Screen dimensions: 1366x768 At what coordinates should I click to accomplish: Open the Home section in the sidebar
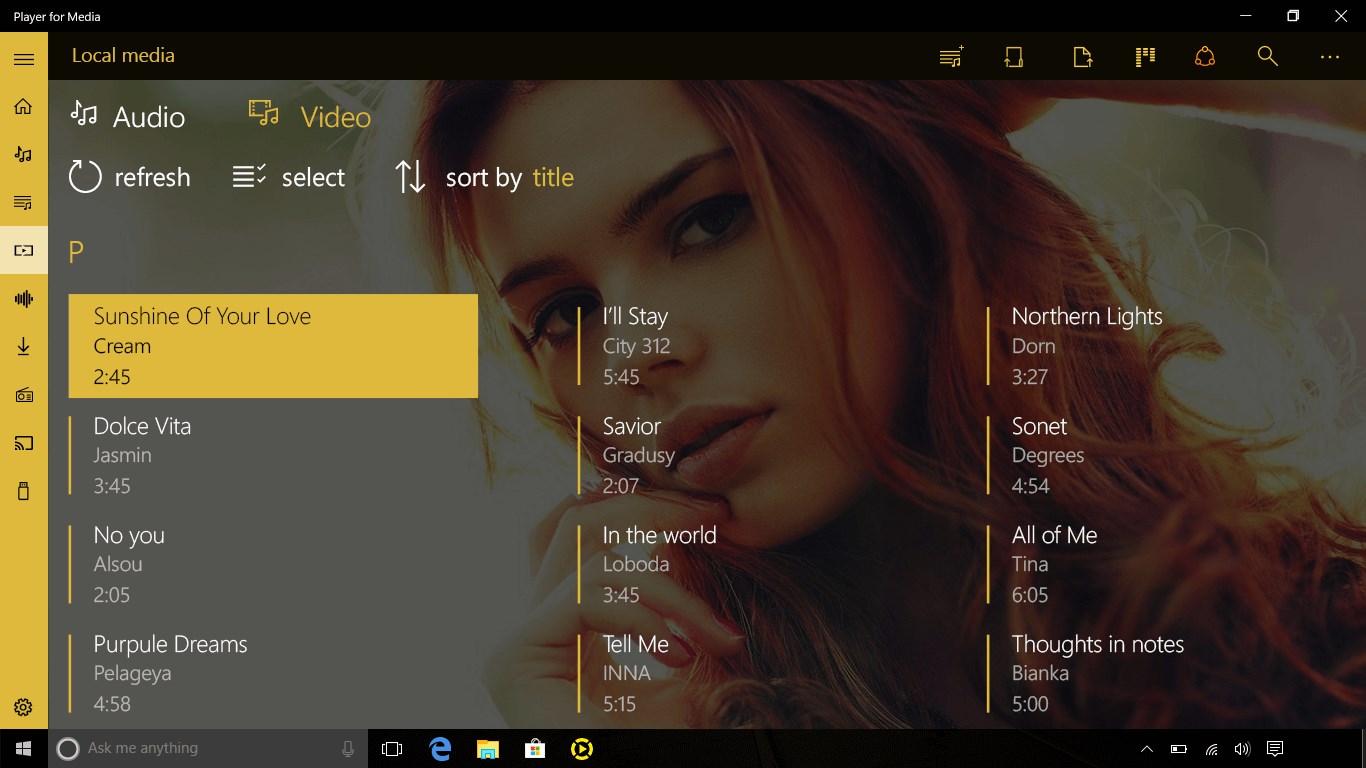click(23, 105)
